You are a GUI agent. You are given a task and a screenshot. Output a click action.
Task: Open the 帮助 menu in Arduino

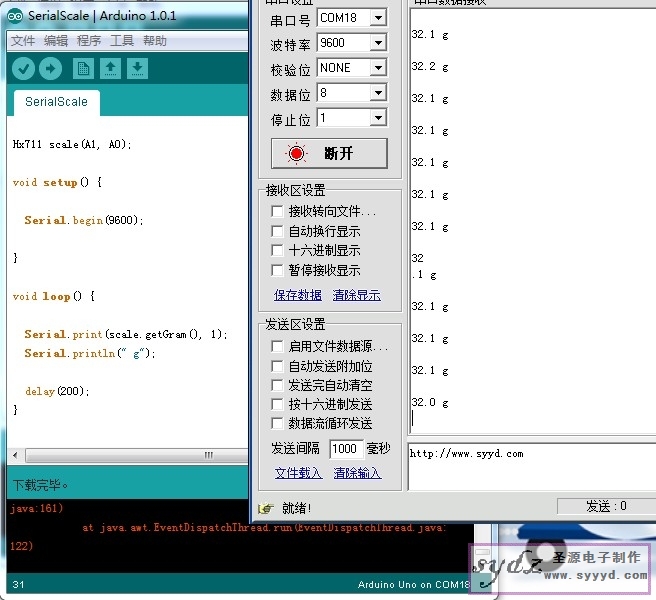pyautogui.click(x=155, y=41)
